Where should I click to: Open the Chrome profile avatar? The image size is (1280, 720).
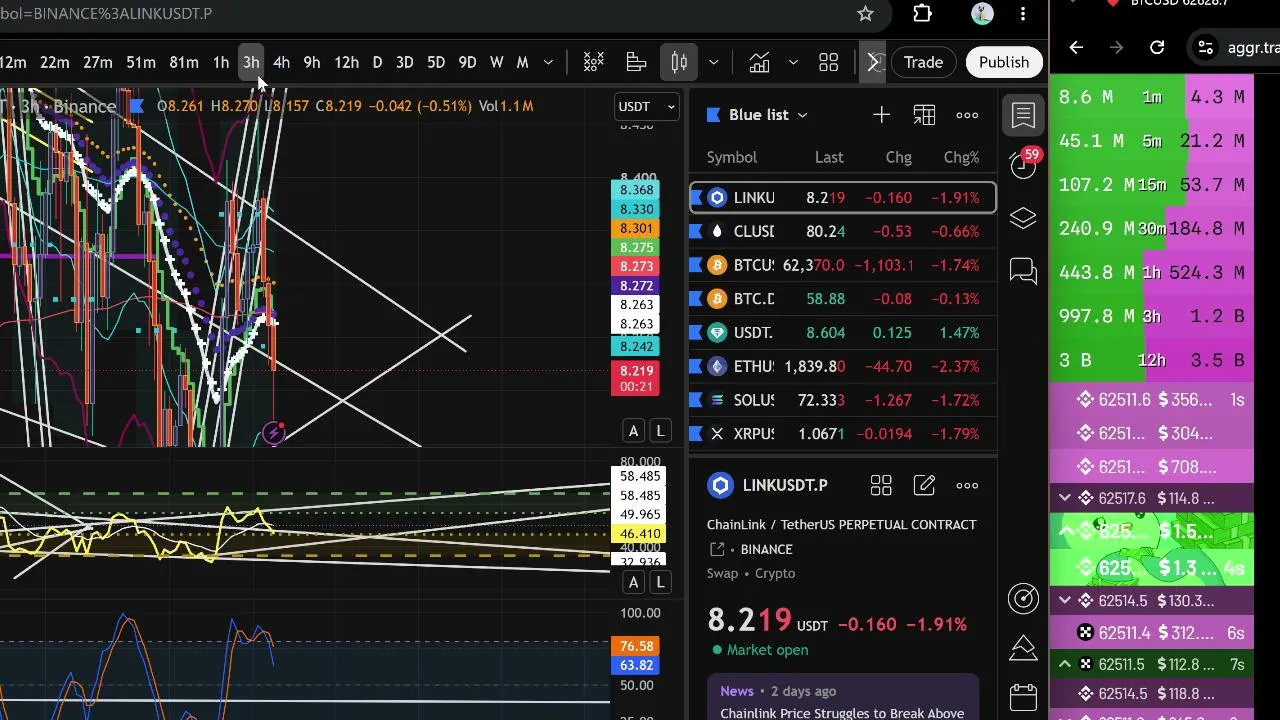982,14
